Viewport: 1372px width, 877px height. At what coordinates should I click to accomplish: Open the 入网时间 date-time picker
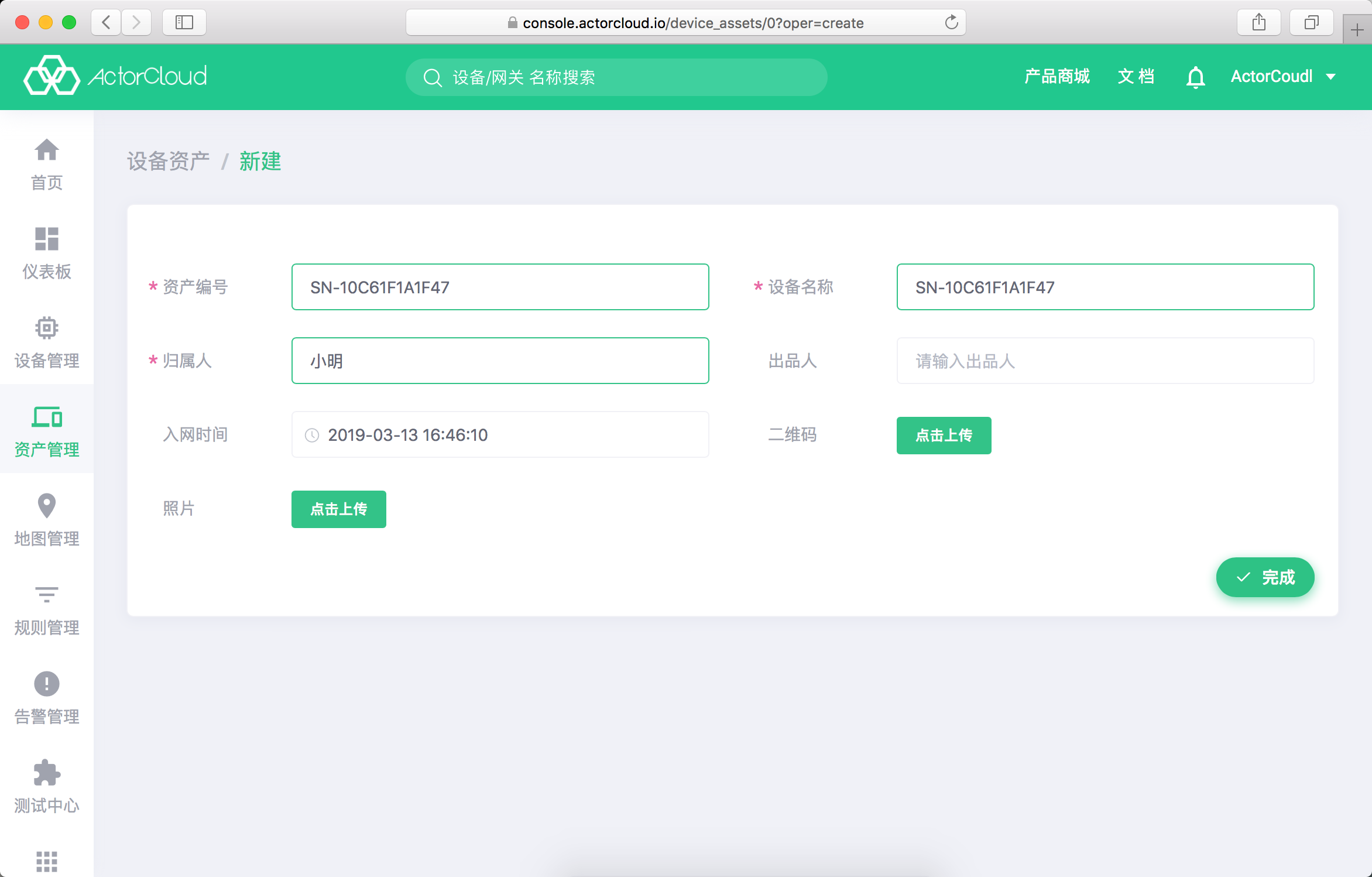click(x=500, y=434)
